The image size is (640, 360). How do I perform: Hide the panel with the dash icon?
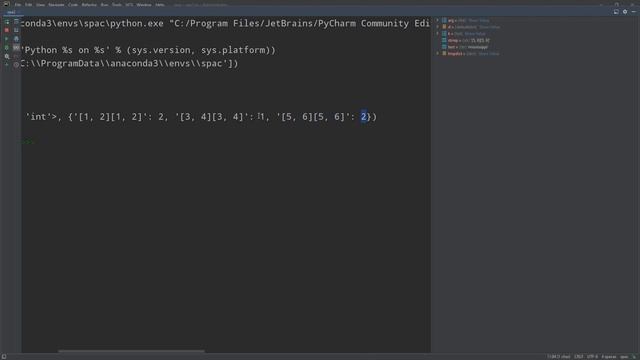[633, 12]
